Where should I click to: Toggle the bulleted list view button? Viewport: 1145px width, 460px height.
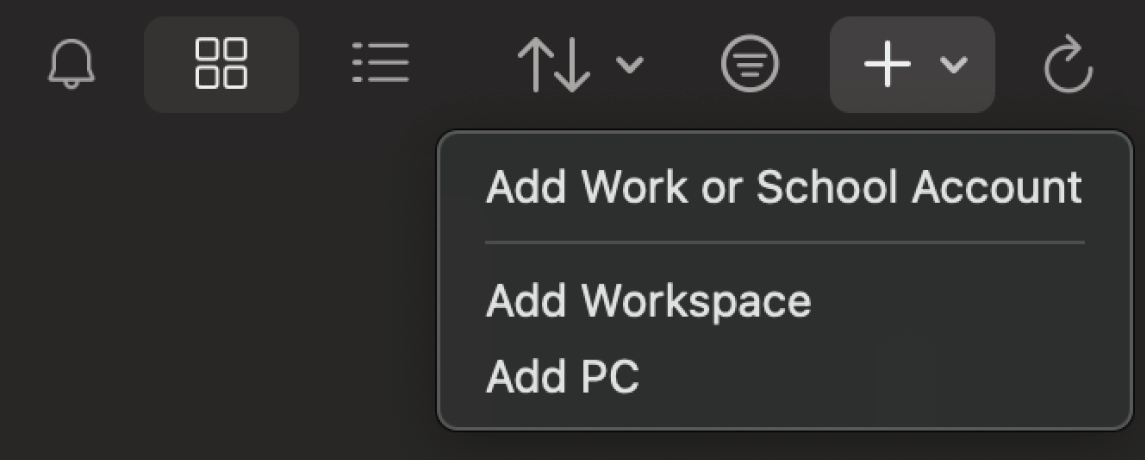(380, 63)
